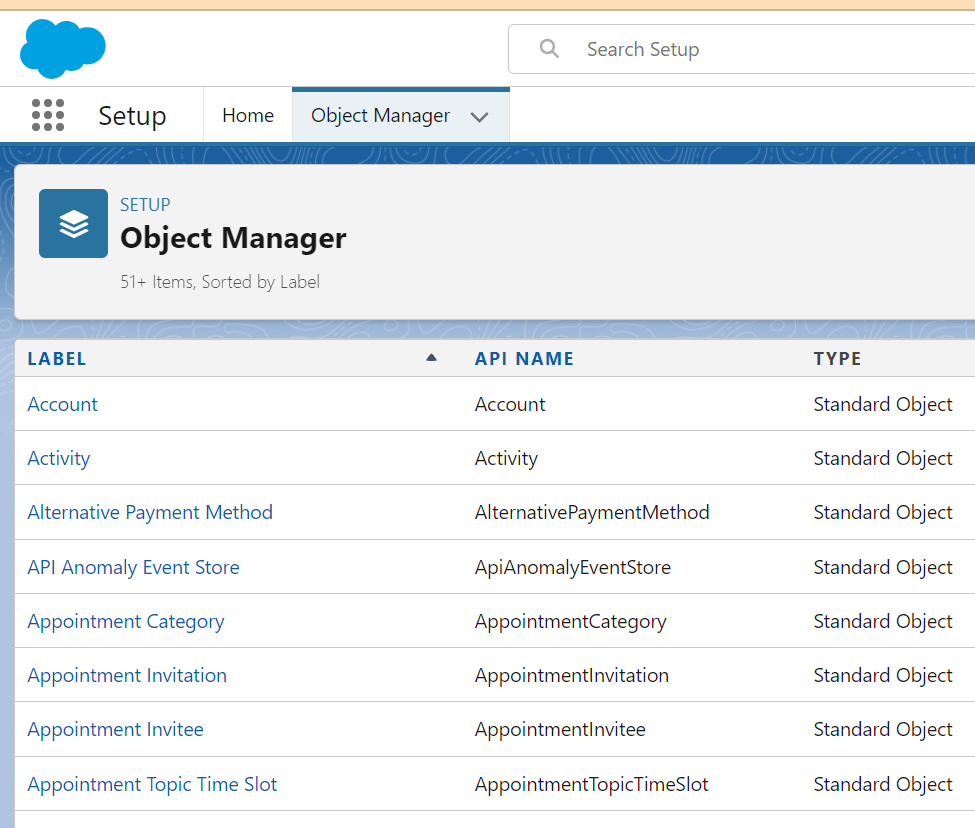Focus the Search Setup field
The width and height of the screenshot is (975, 828).
click(x=742, y=49)
